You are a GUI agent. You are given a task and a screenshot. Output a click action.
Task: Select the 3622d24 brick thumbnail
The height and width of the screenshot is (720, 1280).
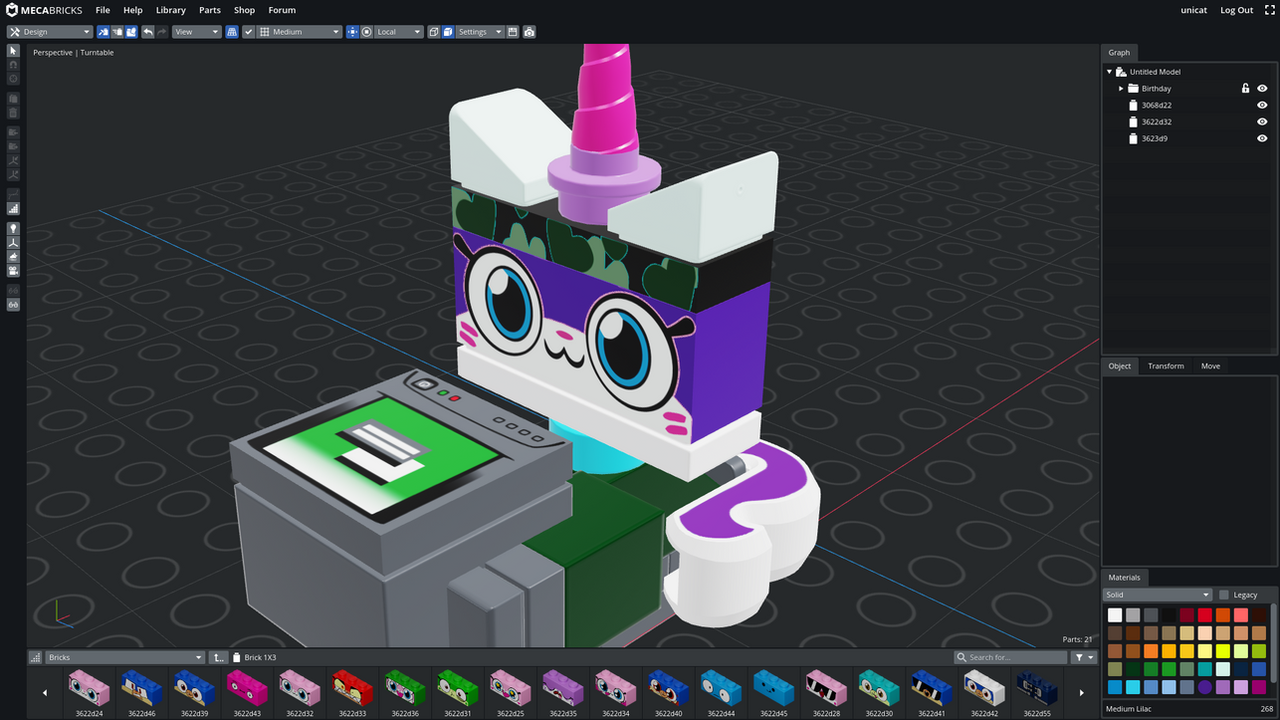(89, 693)
